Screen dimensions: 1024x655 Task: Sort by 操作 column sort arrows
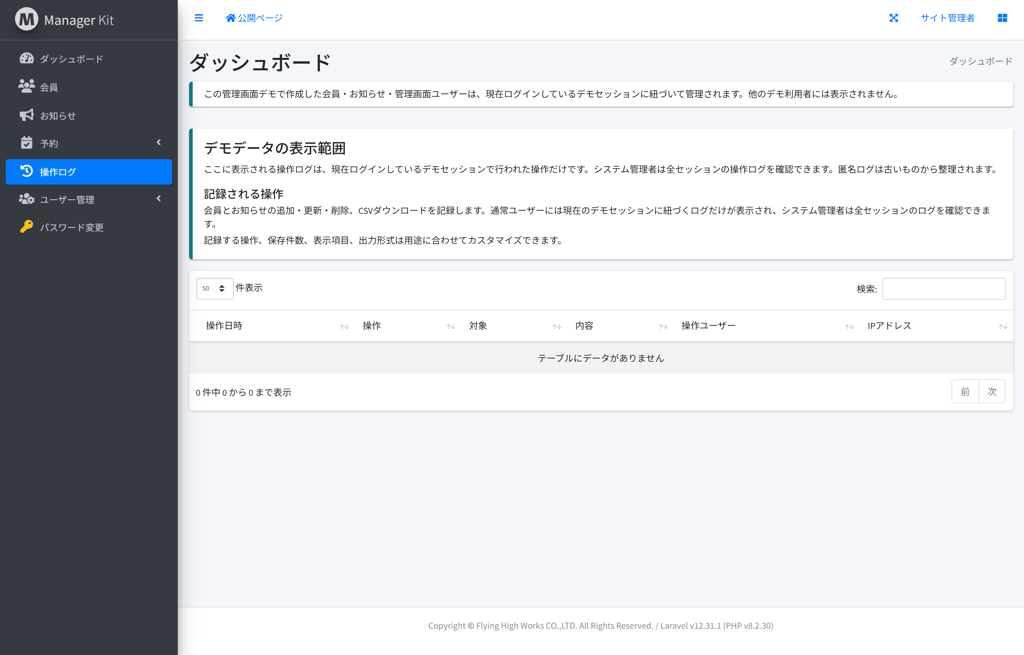click(x=451, y=326)
